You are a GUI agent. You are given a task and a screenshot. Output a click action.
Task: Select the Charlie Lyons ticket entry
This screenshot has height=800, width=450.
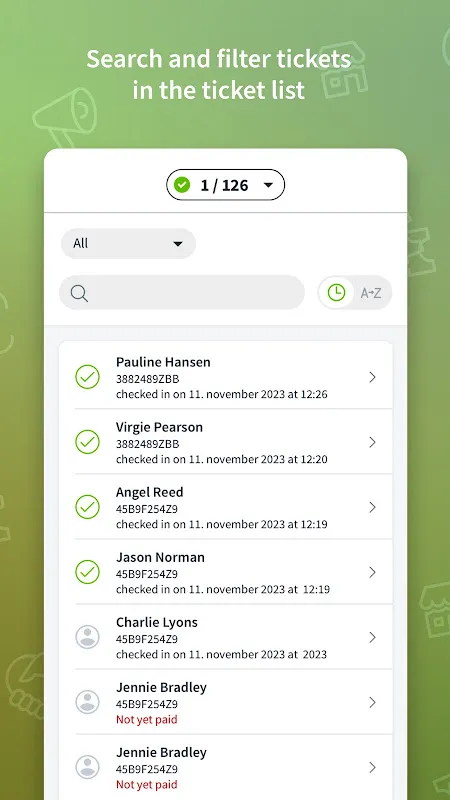click(226, 637)
